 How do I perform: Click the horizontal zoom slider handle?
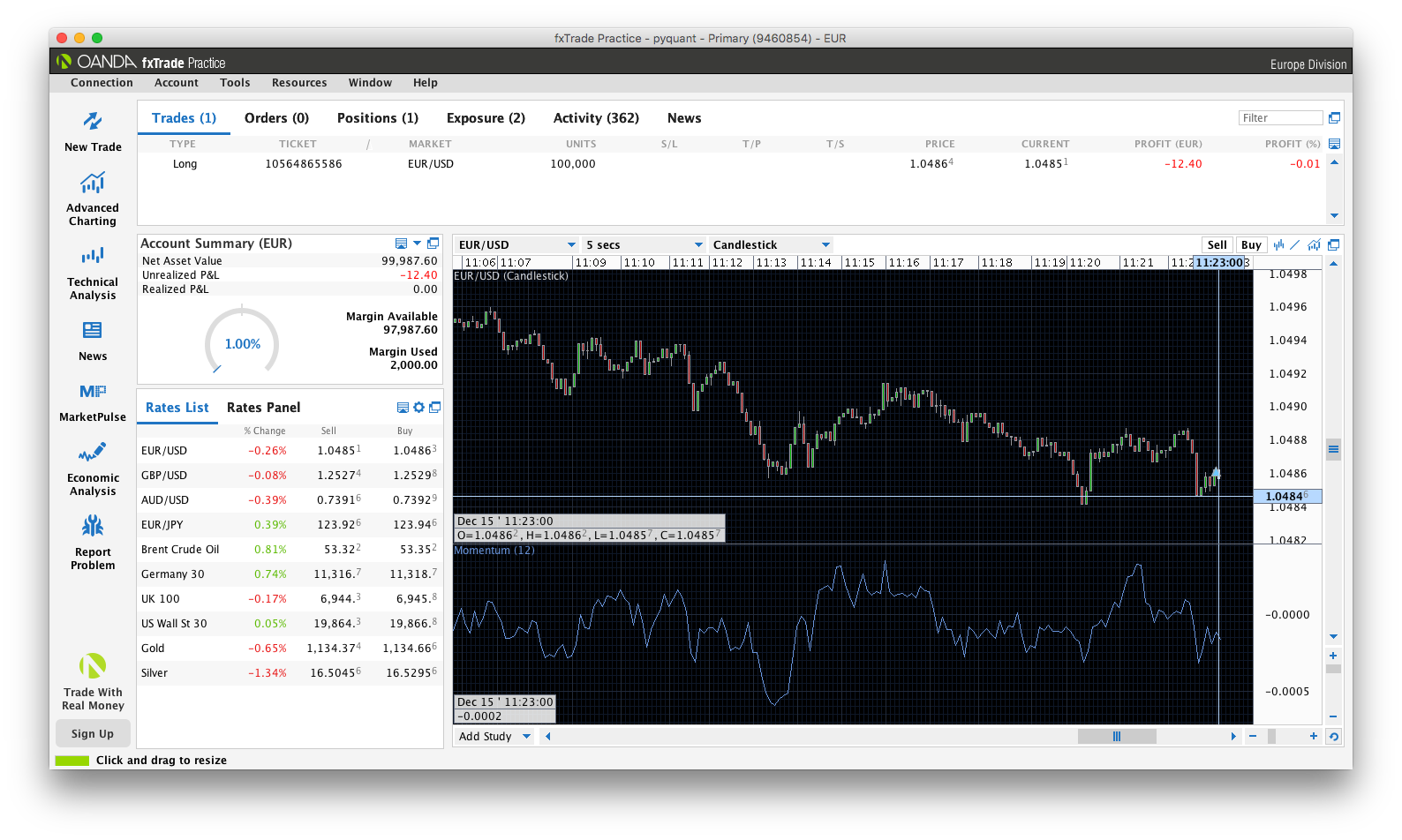tap(1271, 736)
